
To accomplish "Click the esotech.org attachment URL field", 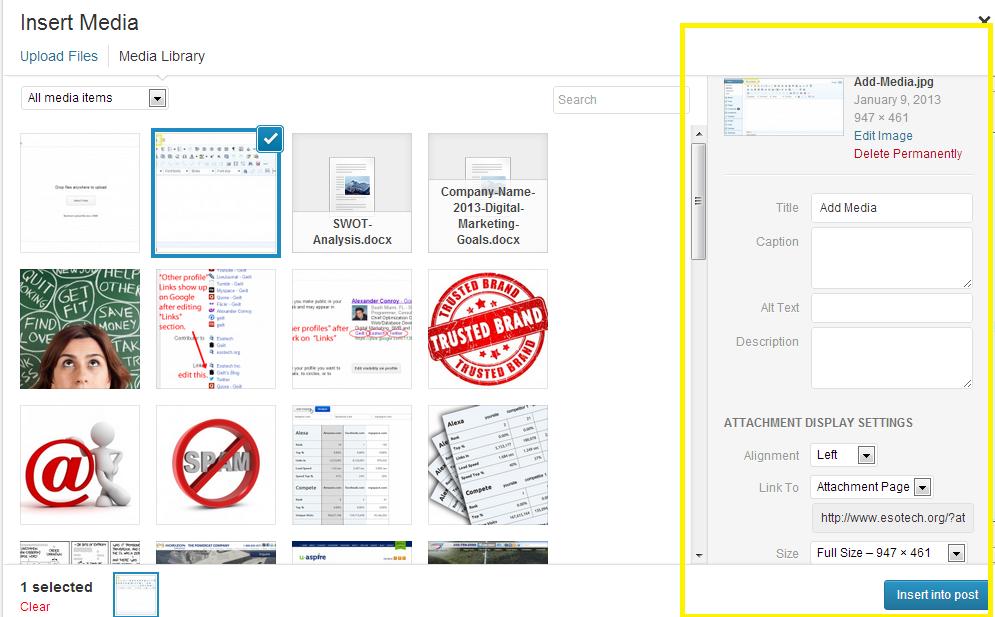I will point(892,518).
